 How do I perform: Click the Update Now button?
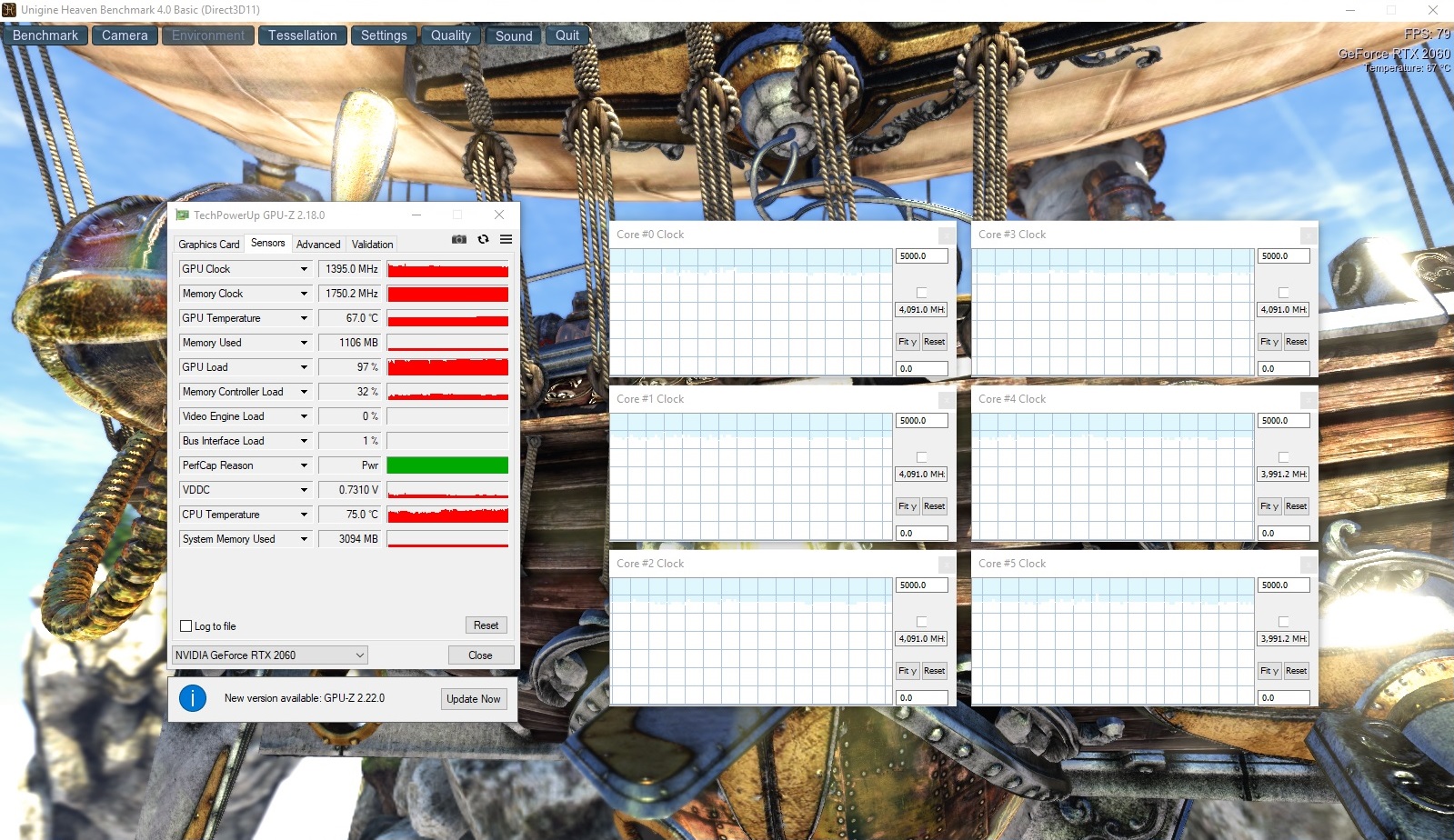(x=474, y=699)
